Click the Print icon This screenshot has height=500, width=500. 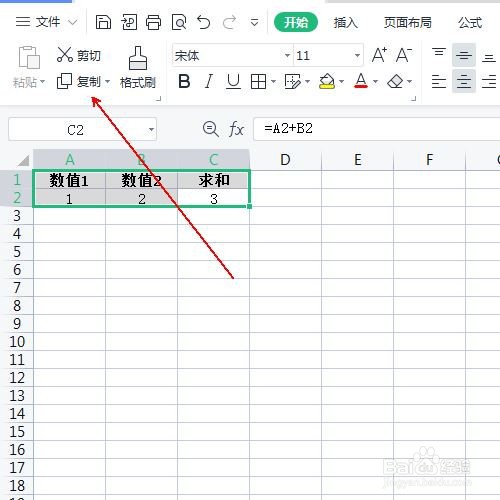[153, 23]
